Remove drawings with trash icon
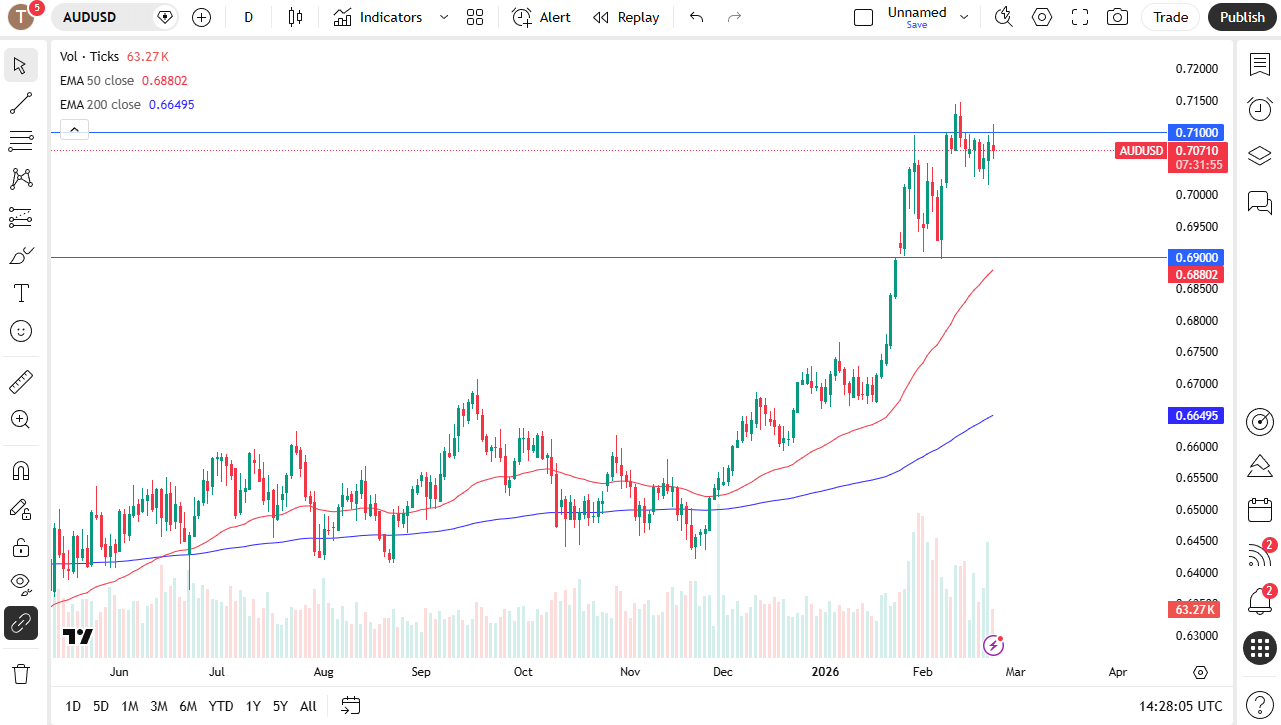 coord(20,673)
